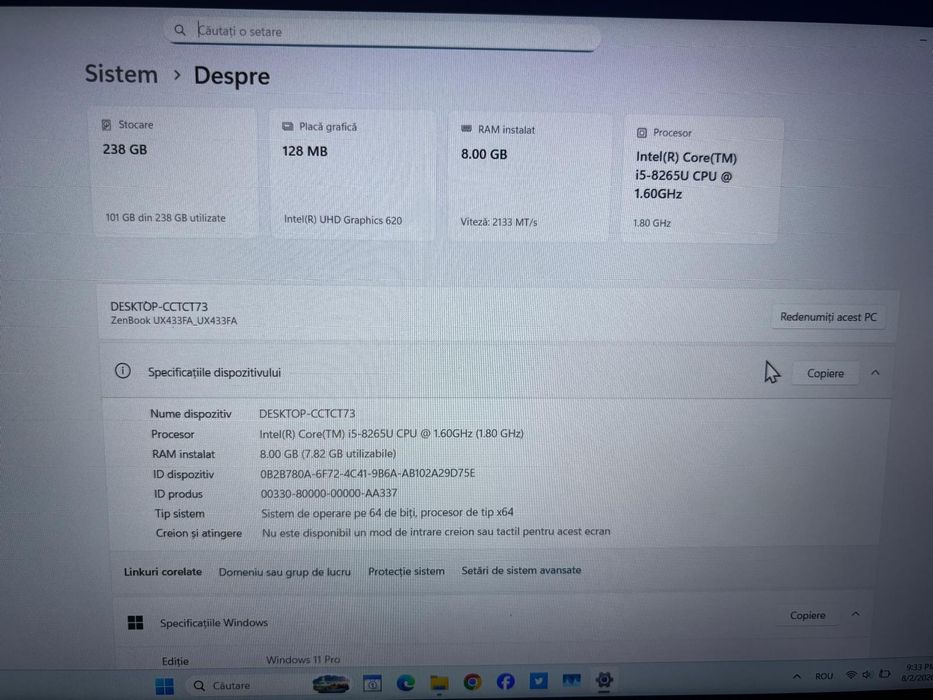Open the Twitter app on taskbar

tap(538, 680)
